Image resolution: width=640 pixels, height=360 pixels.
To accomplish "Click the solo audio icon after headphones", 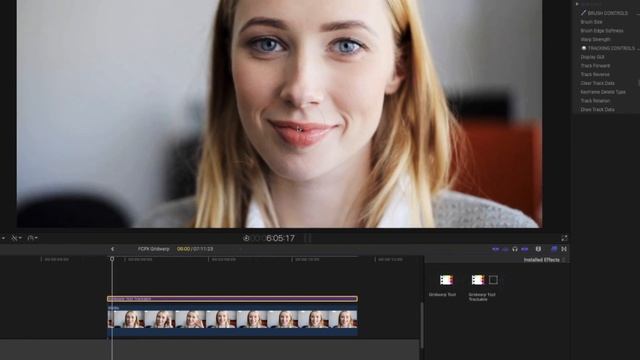I will point(524,249).
